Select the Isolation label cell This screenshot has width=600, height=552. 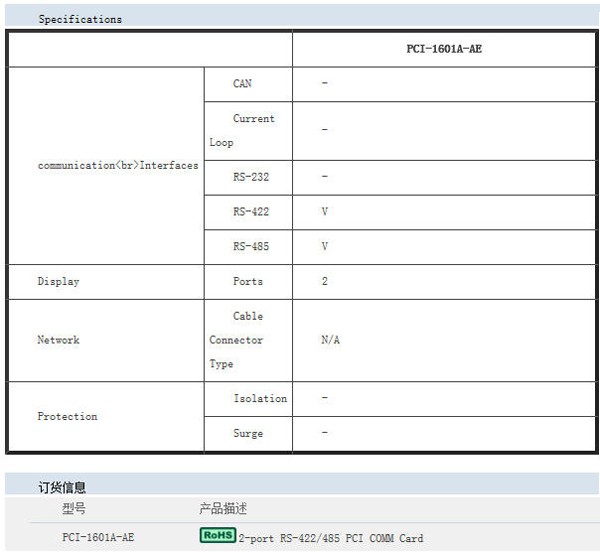pos(259,398)
